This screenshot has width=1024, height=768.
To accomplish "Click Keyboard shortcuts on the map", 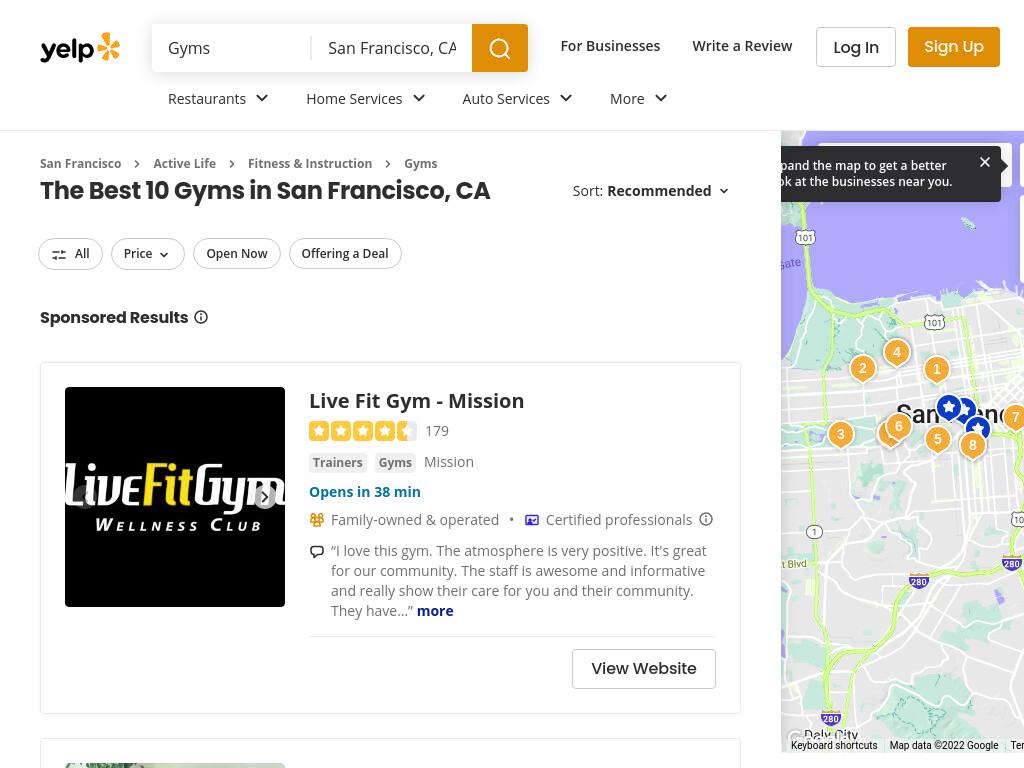I will 834,745.
